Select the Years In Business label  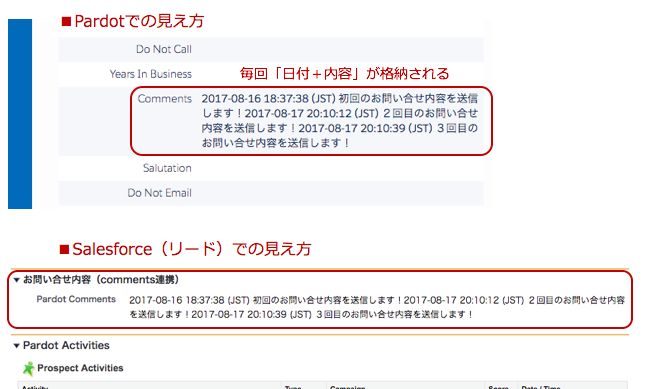click(x=151, y=74)
